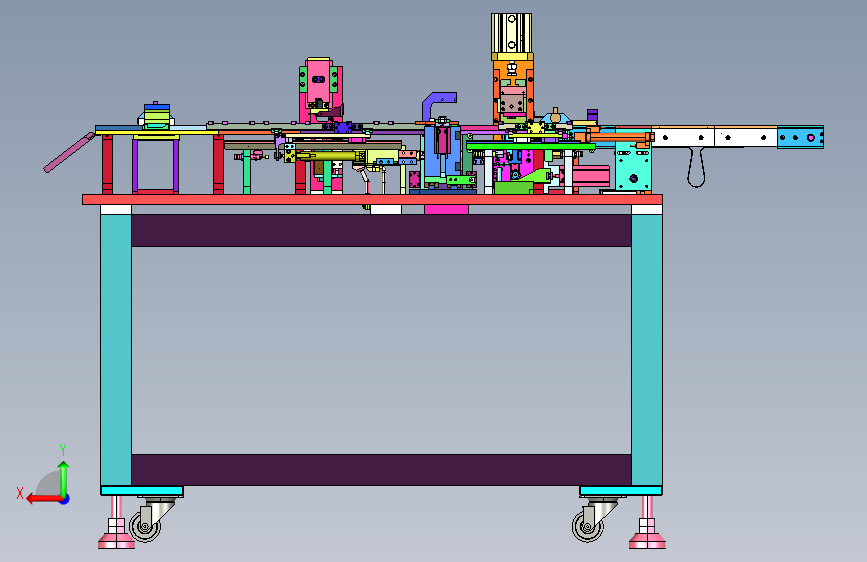Pick the lower dark purple crossbeam

(x=382, y=470)
